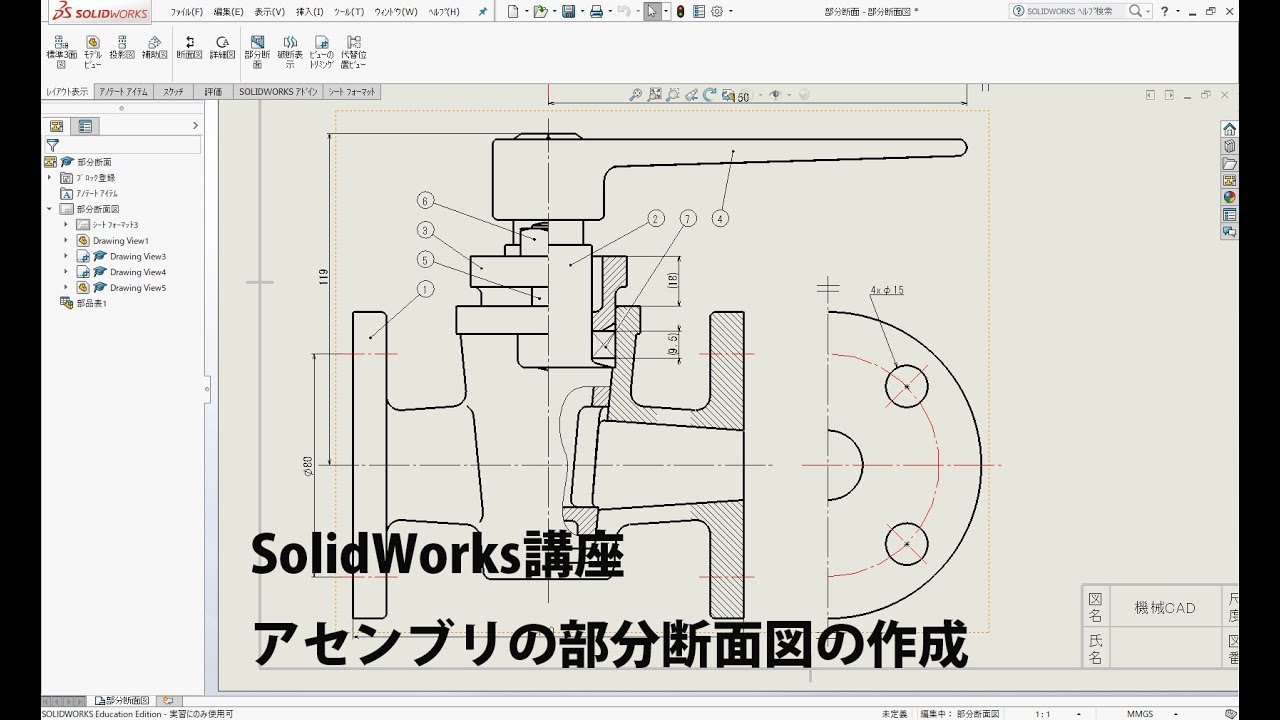1280x720 pixels.
Task: Click the 代替位置ビュー (Alternate Position View) tool
Action: point(353,52)
